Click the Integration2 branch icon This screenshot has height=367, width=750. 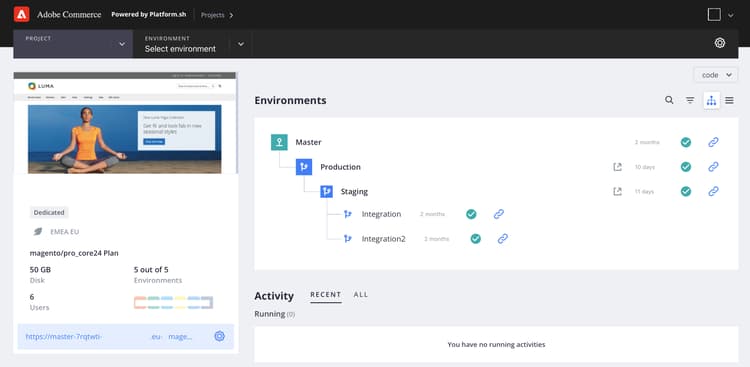coord(348,239)
